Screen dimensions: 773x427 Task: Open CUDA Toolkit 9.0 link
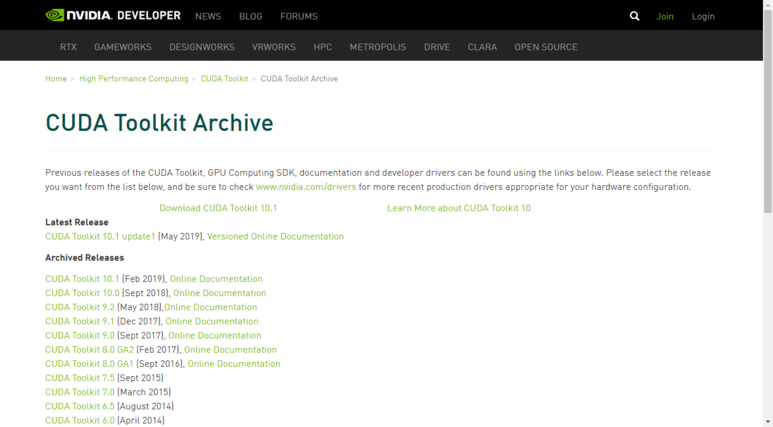(80, 335)
